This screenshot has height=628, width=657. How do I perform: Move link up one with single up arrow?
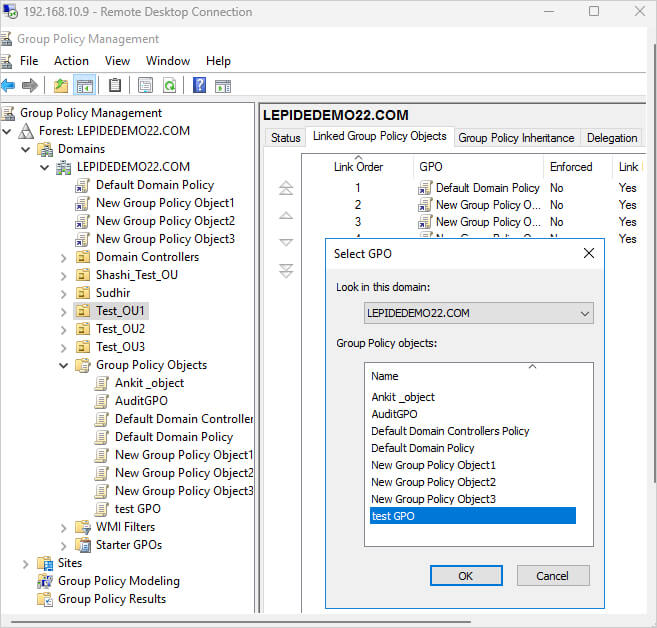286,215
